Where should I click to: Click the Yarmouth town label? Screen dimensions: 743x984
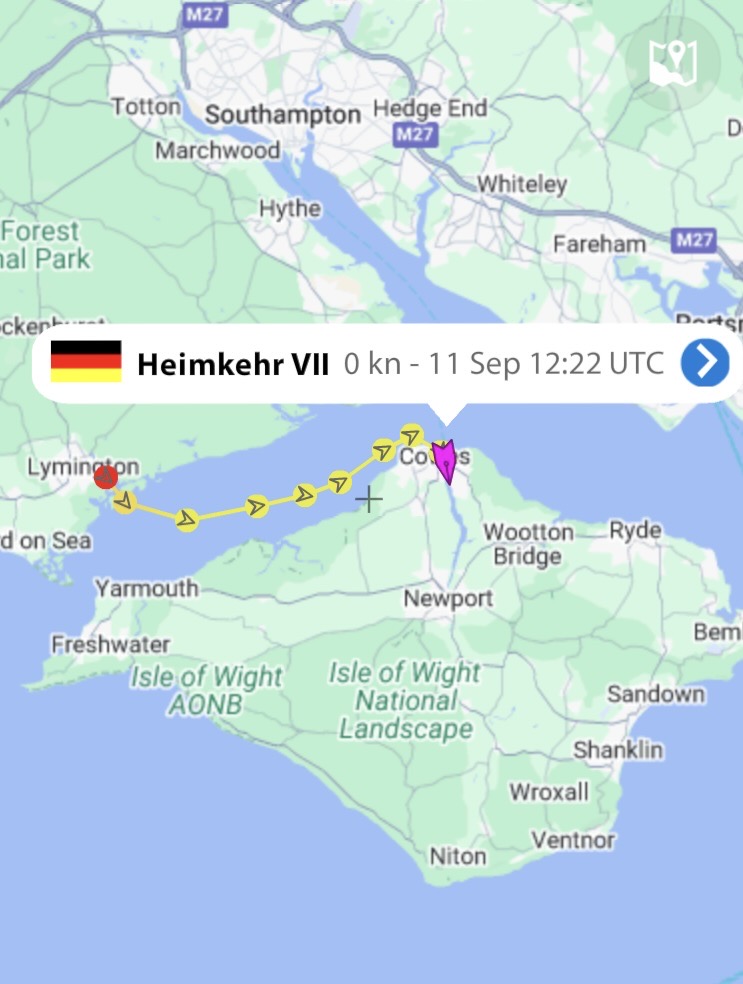(x=147, y=588)
